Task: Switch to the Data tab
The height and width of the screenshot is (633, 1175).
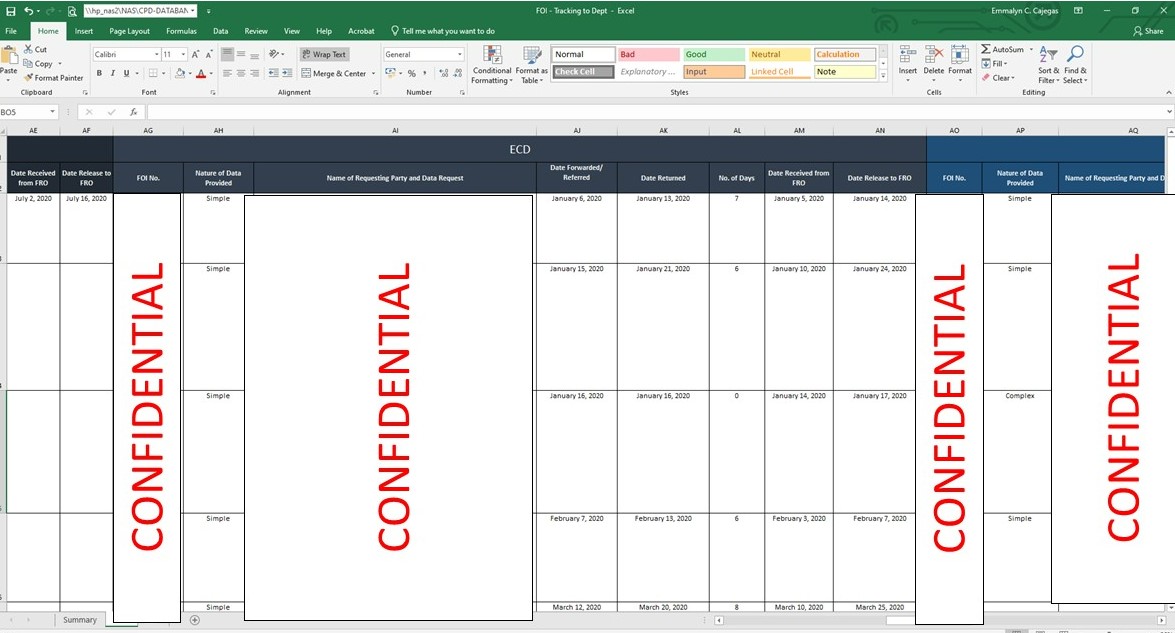Action: (x=220, y=31)
